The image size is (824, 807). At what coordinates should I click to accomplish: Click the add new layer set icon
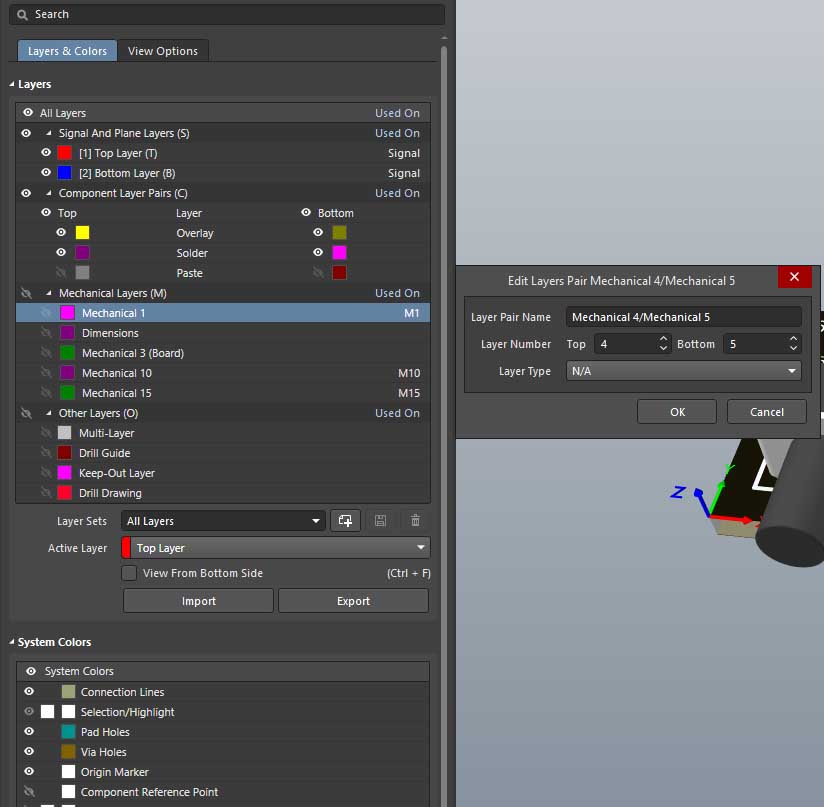345,521
